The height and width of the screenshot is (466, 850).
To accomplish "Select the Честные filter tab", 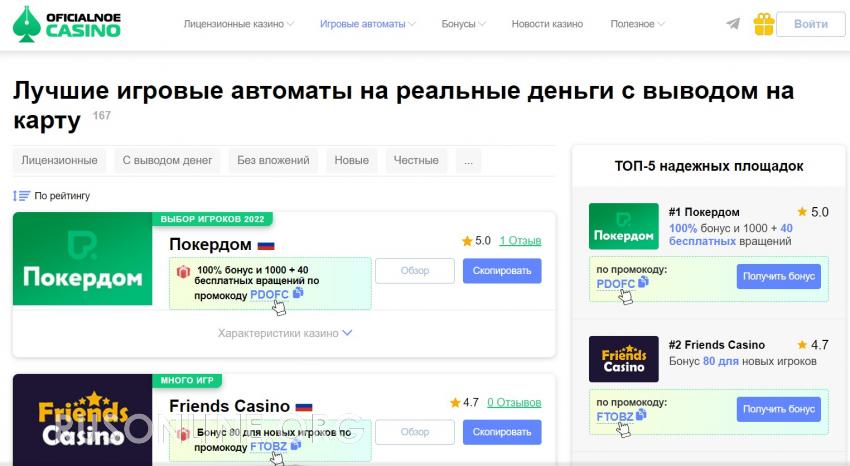I will click(x=416, y=160).
